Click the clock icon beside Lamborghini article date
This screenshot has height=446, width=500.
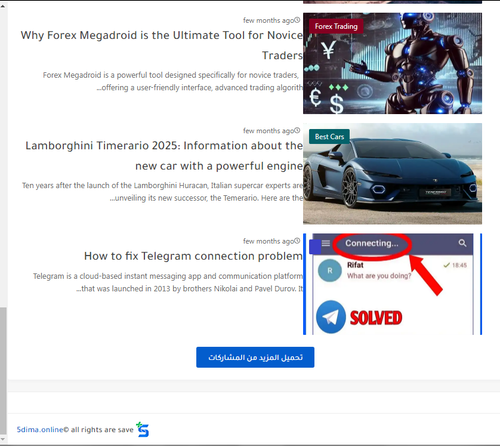click(297, 130)
